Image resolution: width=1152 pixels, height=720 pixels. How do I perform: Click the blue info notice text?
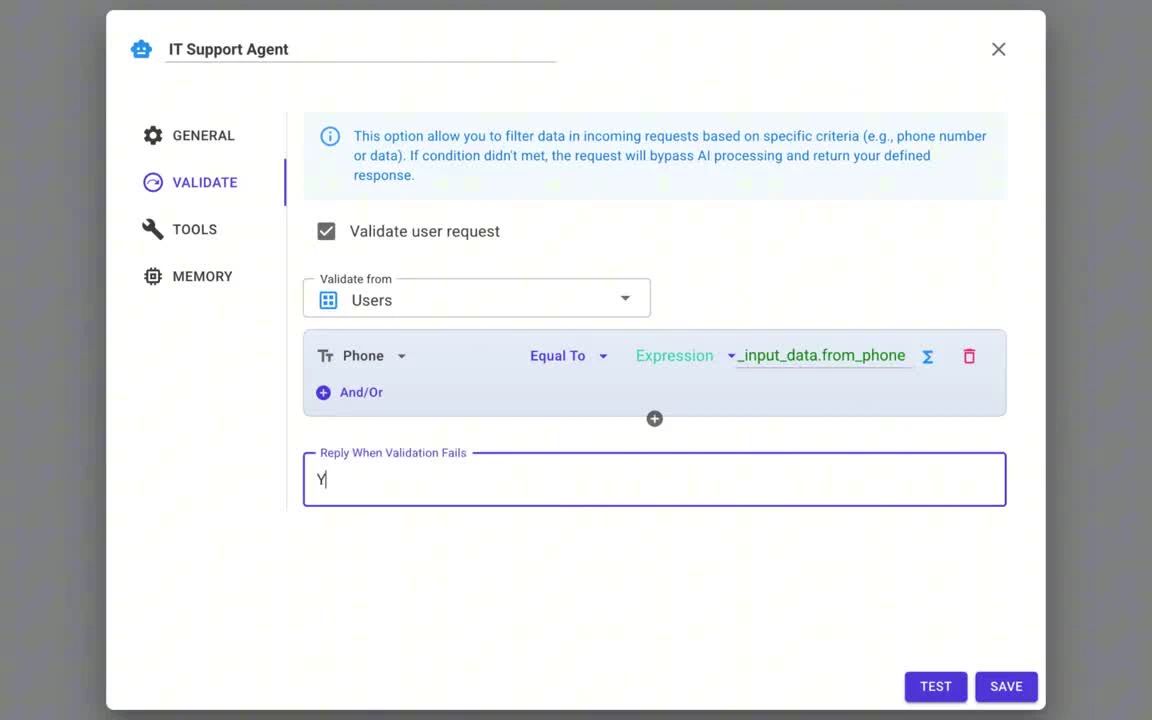coord(670,156)
